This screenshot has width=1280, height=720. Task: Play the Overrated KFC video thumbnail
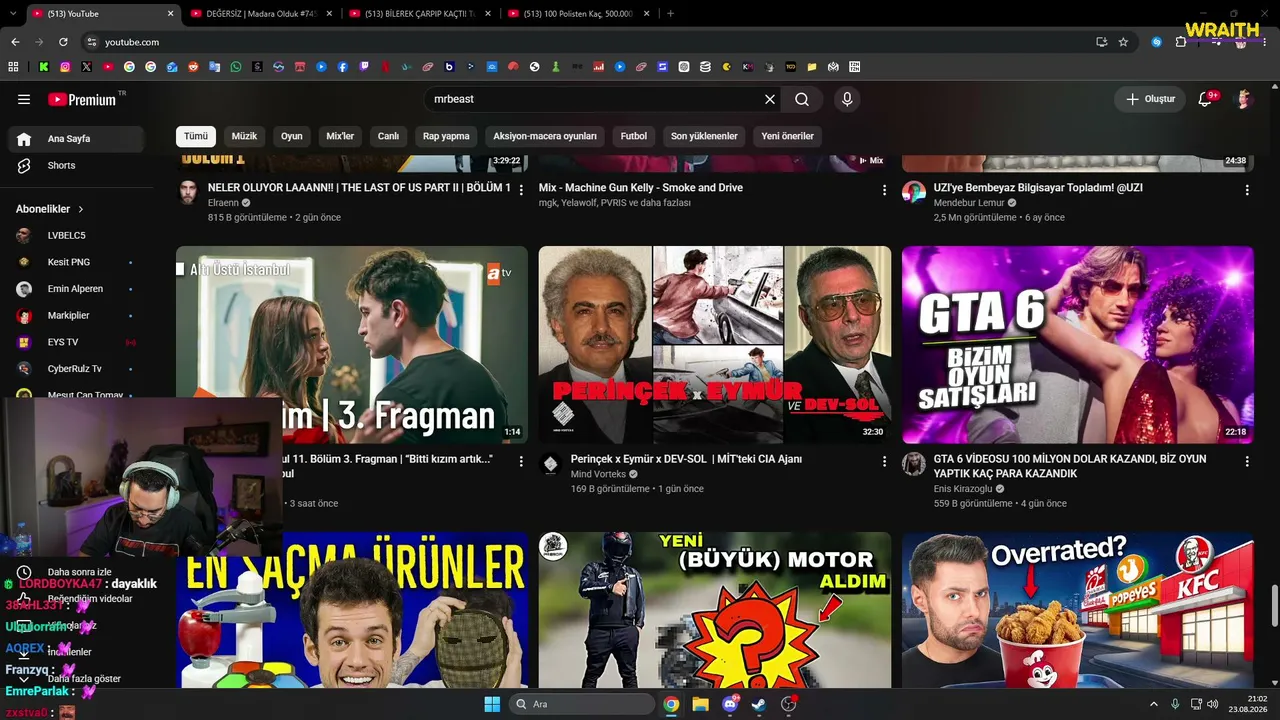[x=1078, y=610]
